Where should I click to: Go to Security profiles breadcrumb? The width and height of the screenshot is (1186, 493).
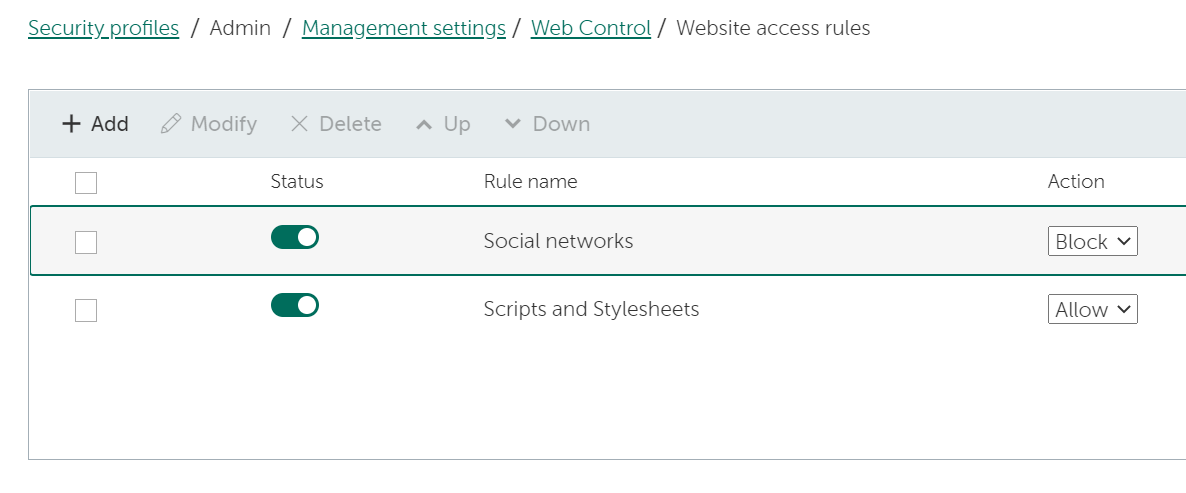(103, 28)
